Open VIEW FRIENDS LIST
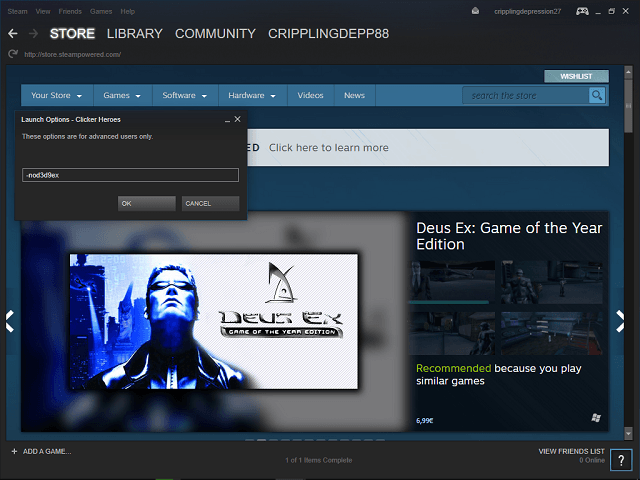The width and height of the screenshot is (640, 480). click(571, 451)
